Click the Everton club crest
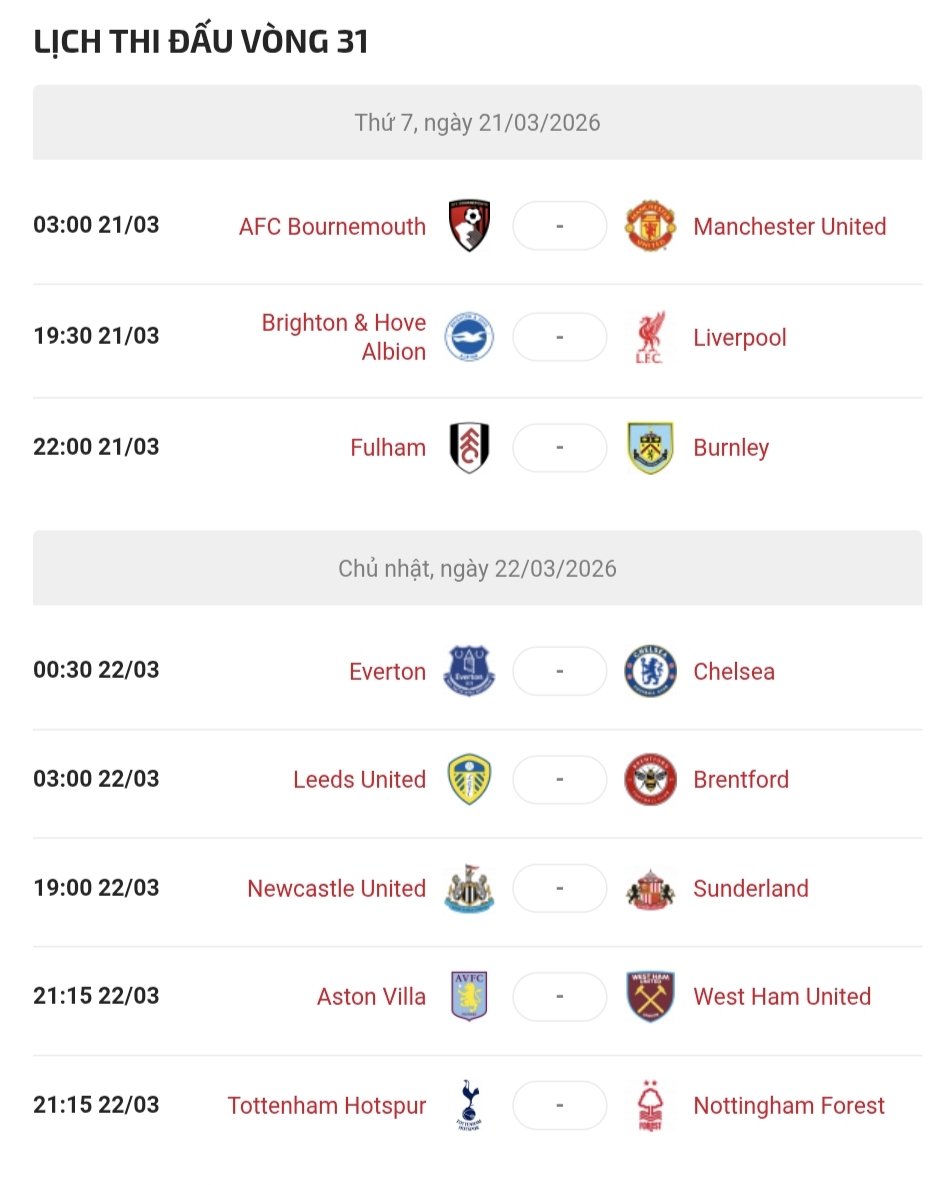The width and height of the screenshot is (929, 1185). 469,671
